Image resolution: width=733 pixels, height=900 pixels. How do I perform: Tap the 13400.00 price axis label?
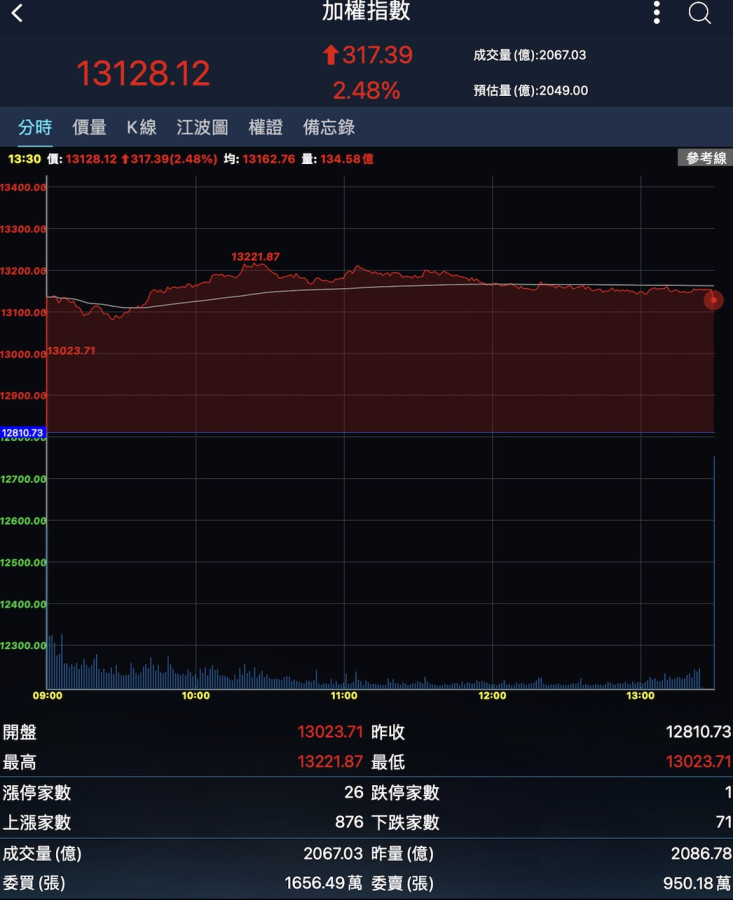[23, 187]
